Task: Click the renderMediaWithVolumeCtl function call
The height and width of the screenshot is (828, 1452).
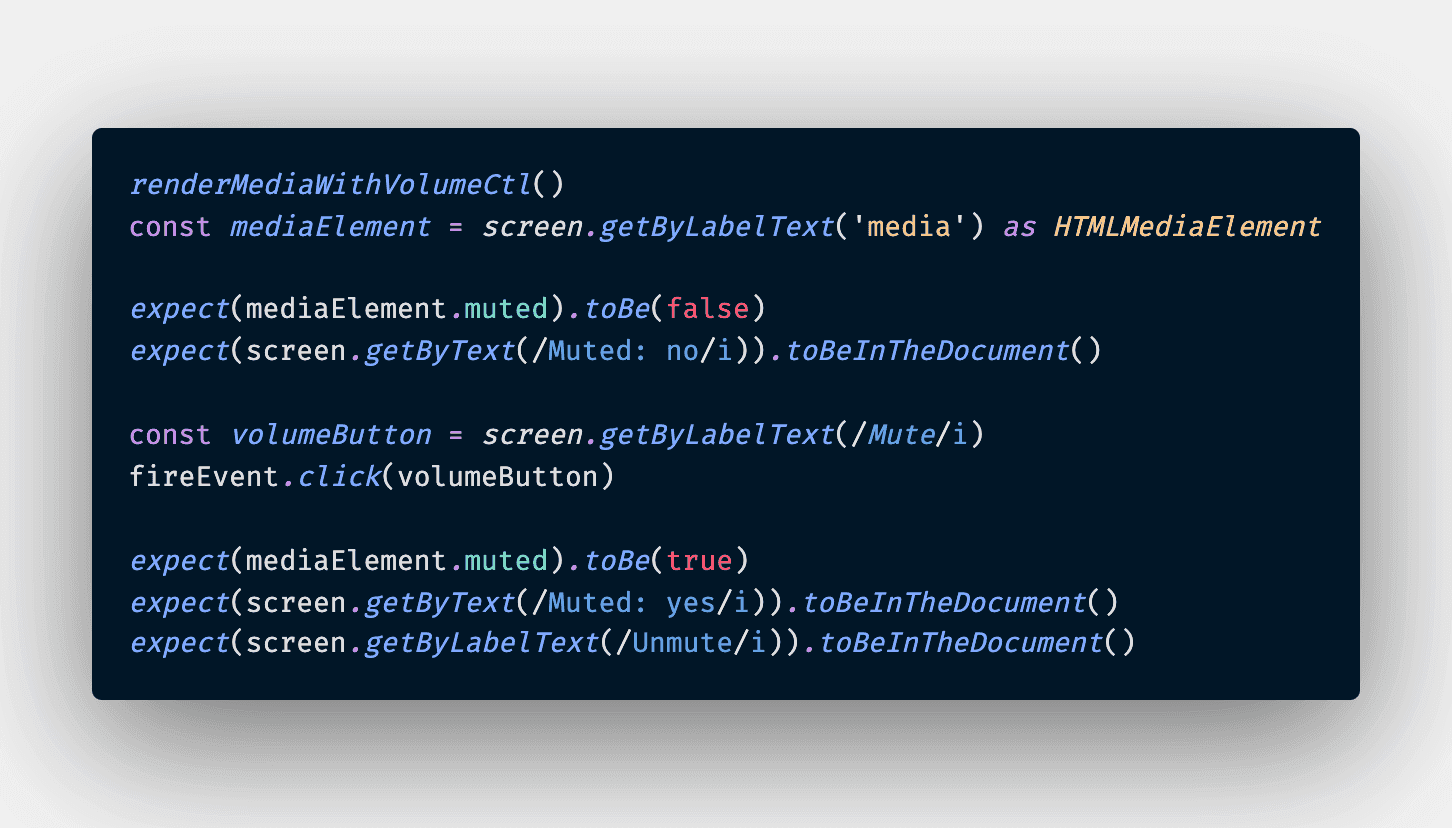Action: (x=330, y=185)
